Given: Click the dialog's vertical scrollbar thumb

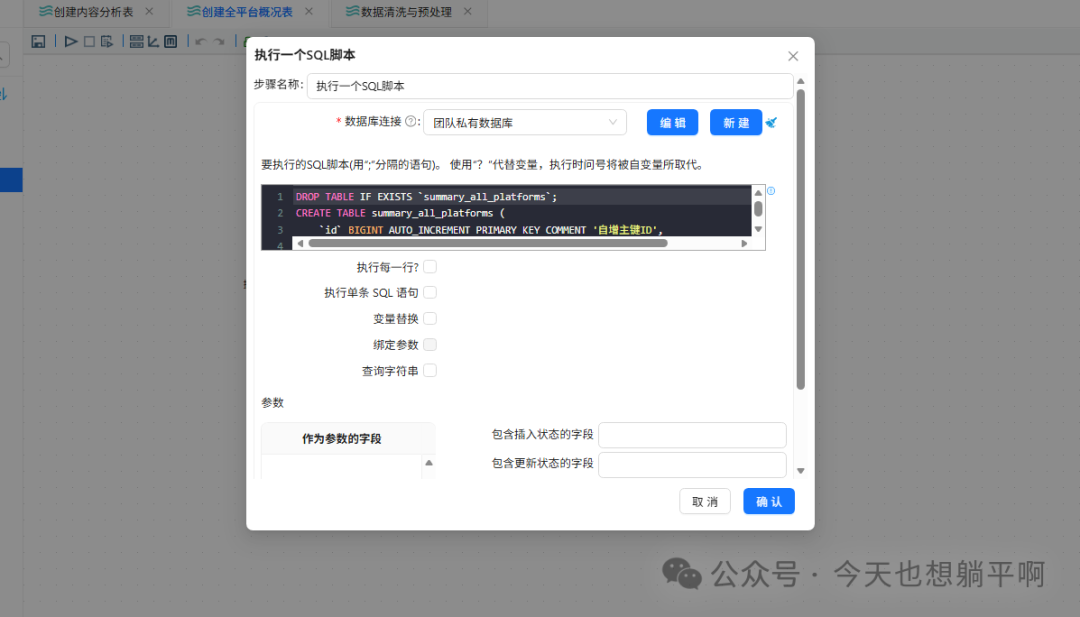Looking at the screenshot, I should tap(800, 239).
